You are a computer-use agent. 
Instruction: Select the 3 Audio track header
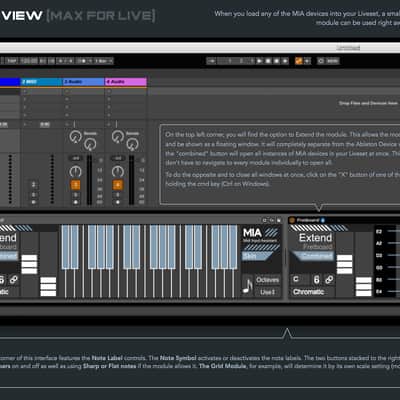[84, 82]
